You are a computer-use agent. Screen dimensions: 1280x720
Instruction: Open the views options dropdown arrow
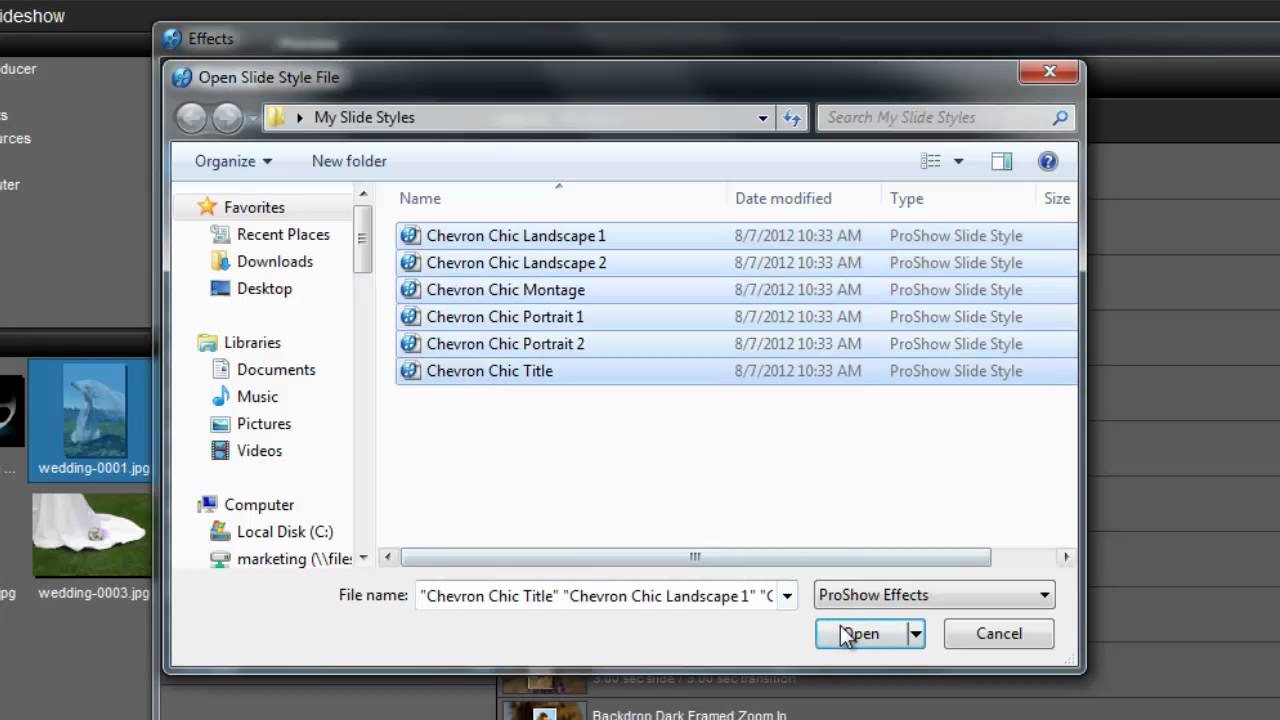pyautogui.click(x=958, y=161)
